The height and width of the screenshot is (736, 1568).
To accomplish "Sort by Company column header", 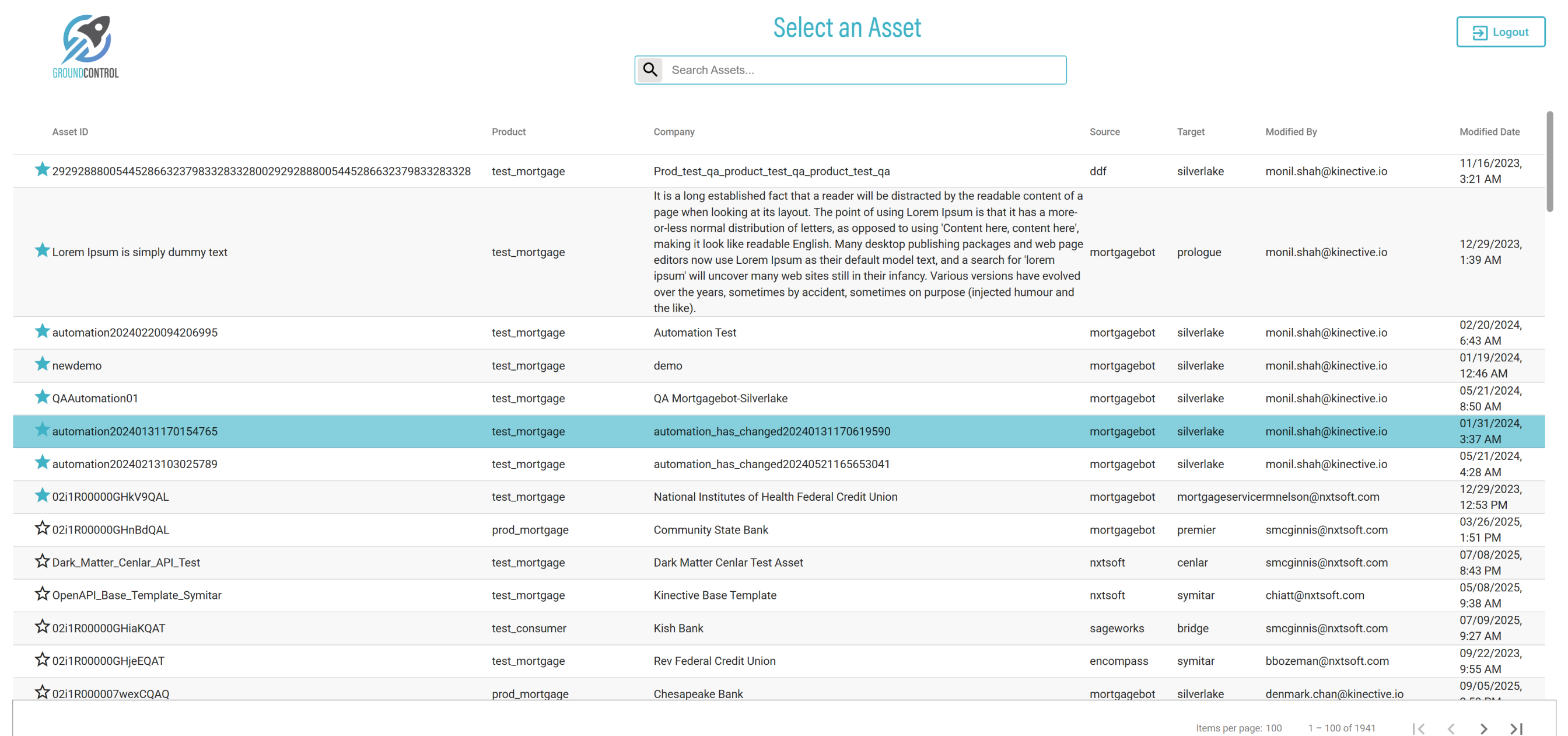I will point(674,131).
